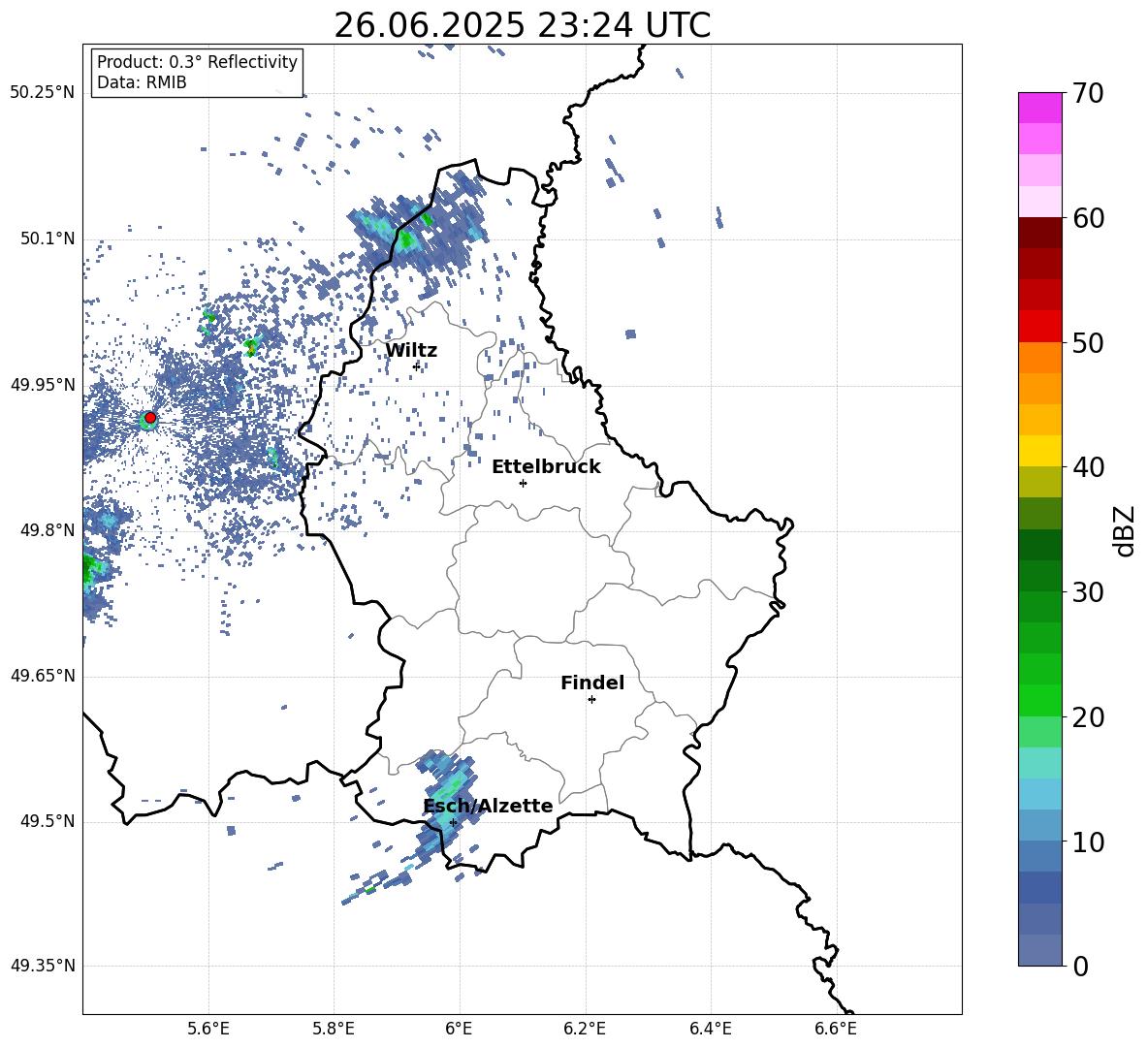Screen dimensions: 1148x1048
Task: Click the red radar location dot
Action: [150, 418]
